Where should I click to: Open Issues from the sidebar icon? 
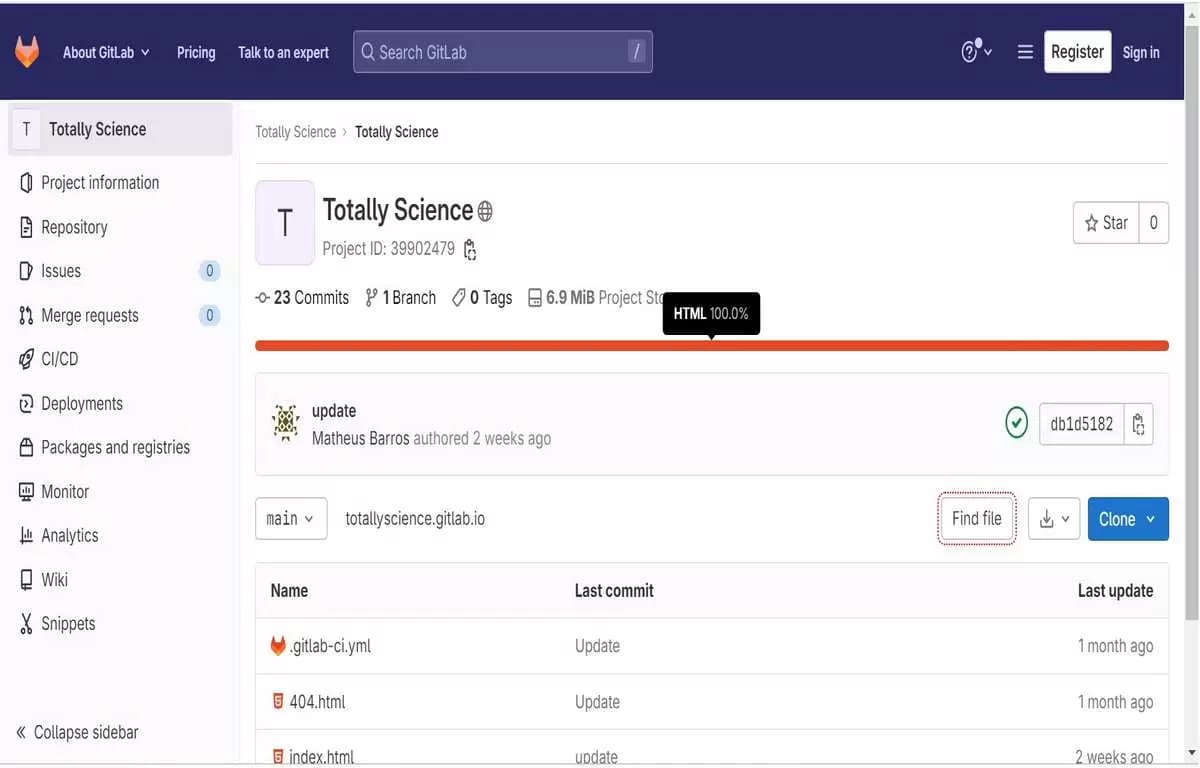coord(24,270)
